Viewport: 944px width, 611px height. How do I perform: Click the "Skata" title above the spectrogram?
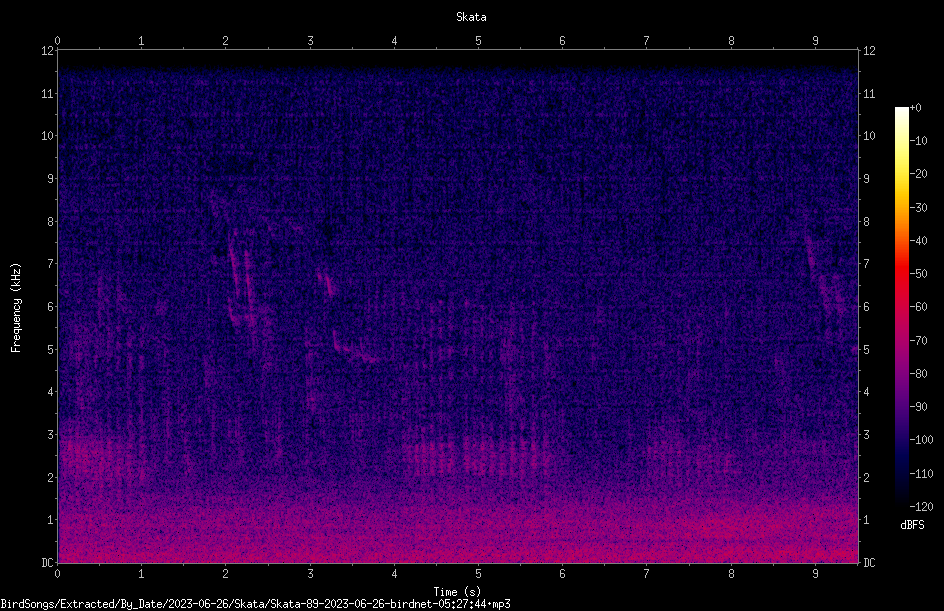pos(471,17)
